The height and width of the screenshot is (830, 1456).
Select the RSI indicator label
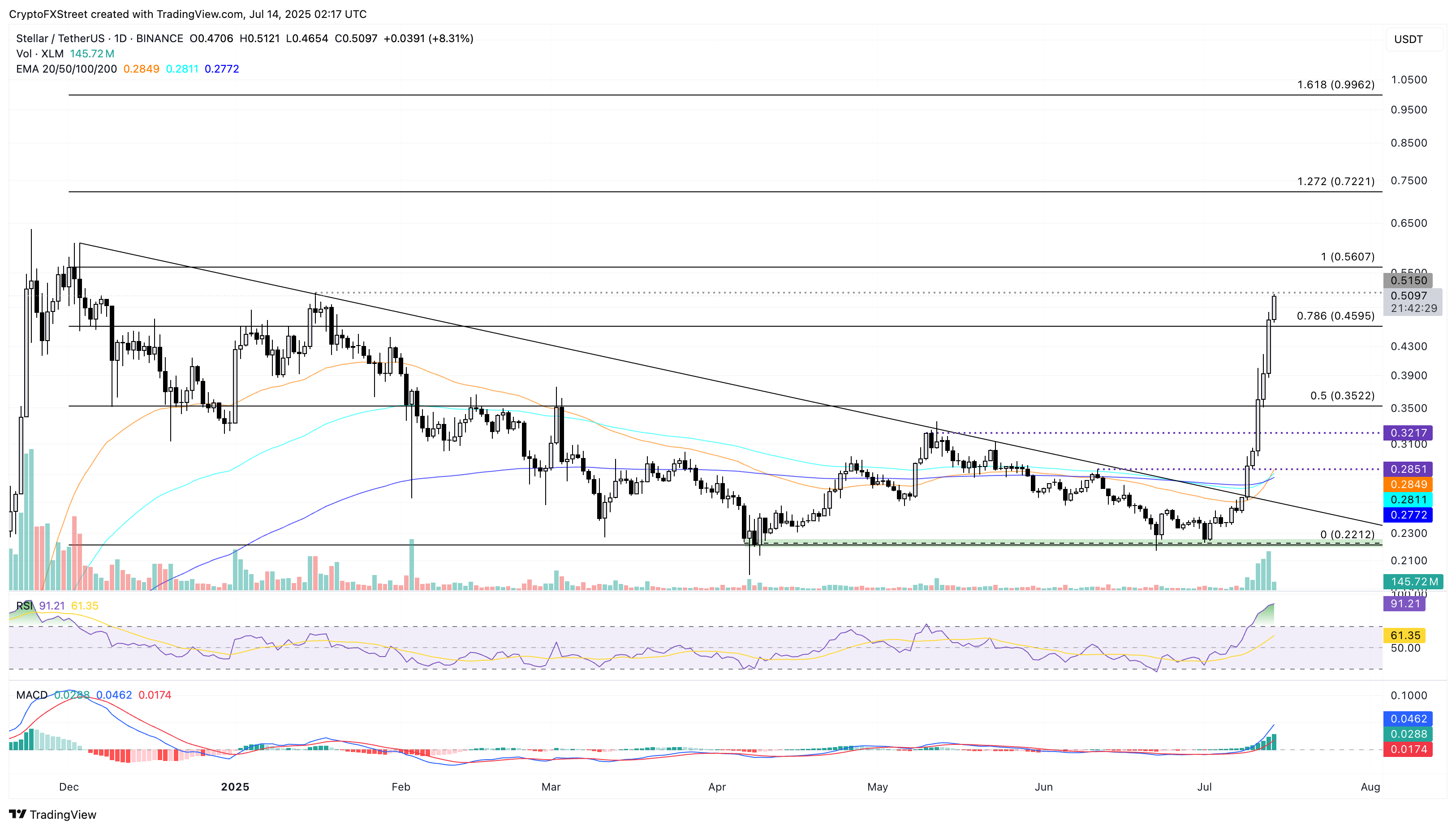coord(24,605)
